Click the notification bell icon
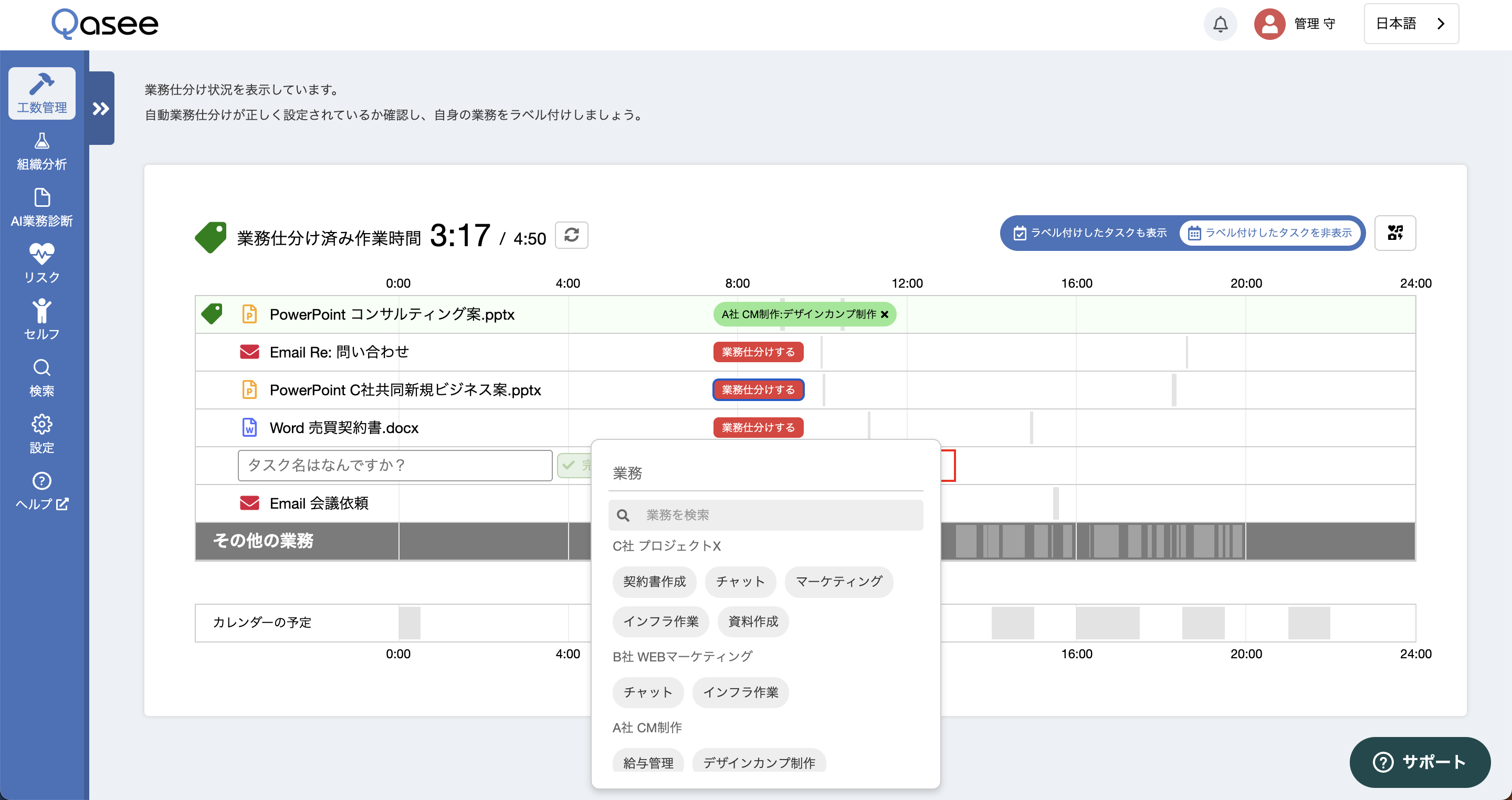Viewport: 1512px width, 800px height. [x=1220, y=24]
